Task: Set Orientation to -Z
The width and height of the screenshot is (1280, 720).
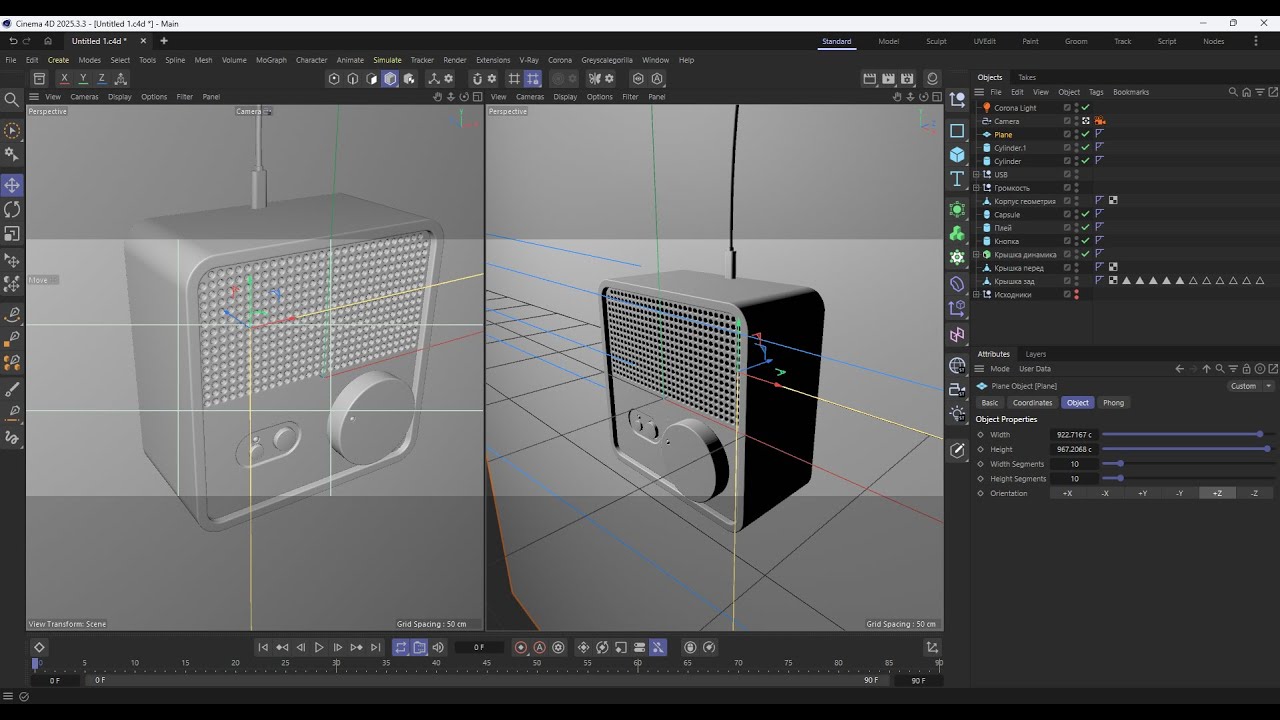Action: 1254,493
